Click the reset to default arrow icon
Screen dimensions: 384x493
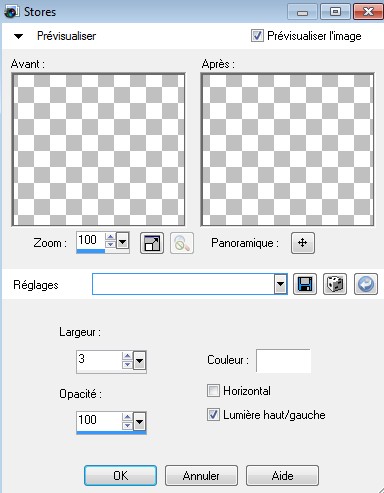pyautogui.click(x=366, y=284)
